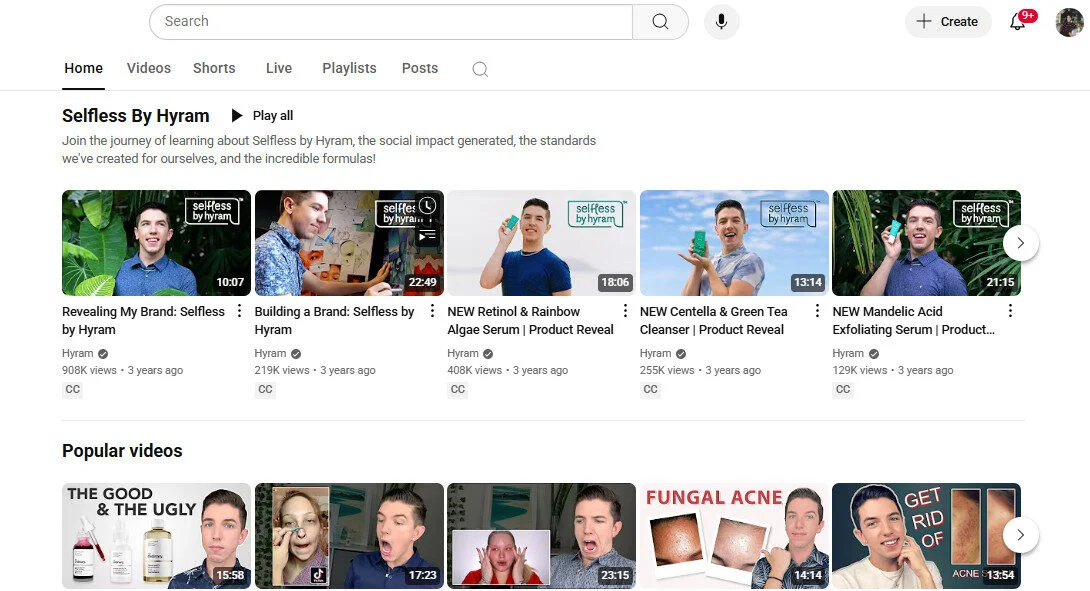Add Building a Brand to Watch Later
The width and height of the screenshot is (1090, 591).
click(427, 206)
